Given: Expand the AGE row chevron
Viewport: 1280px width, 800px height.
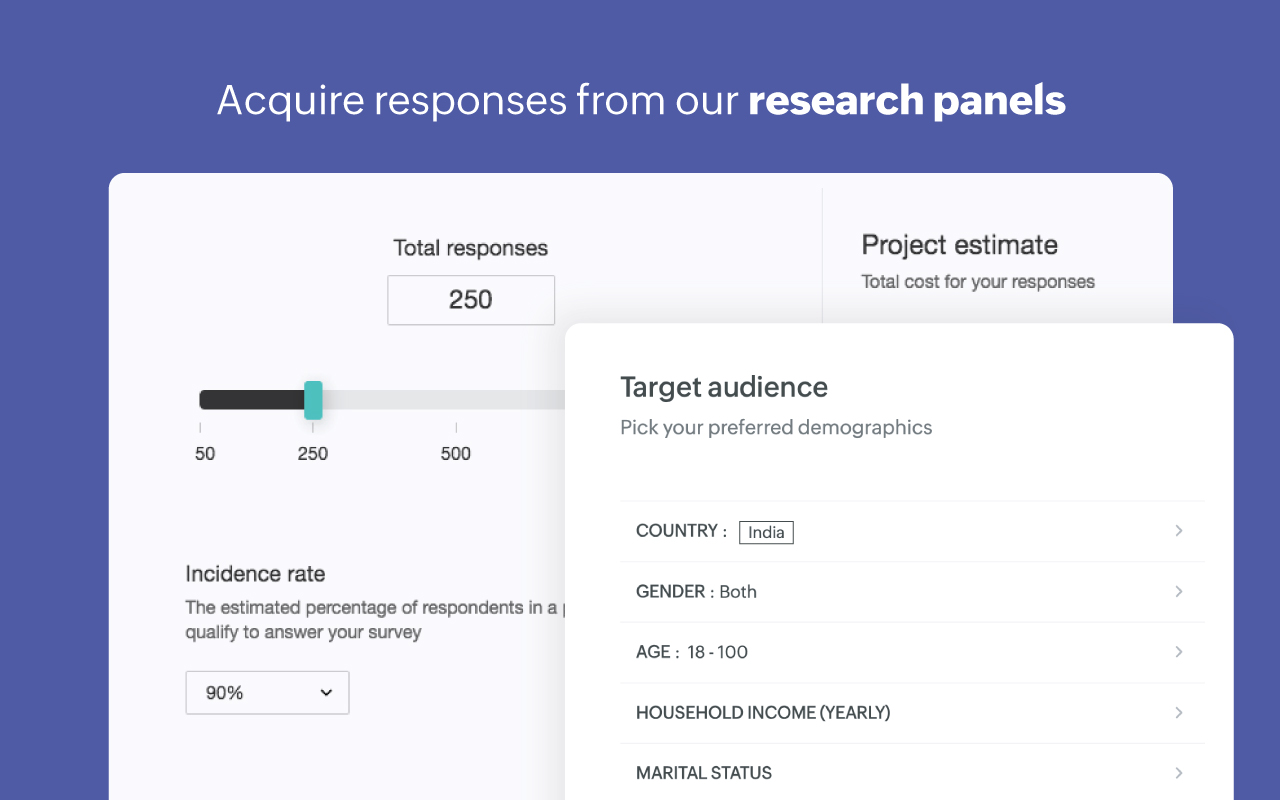Looking at the screenshot, I should (1179, 652).
